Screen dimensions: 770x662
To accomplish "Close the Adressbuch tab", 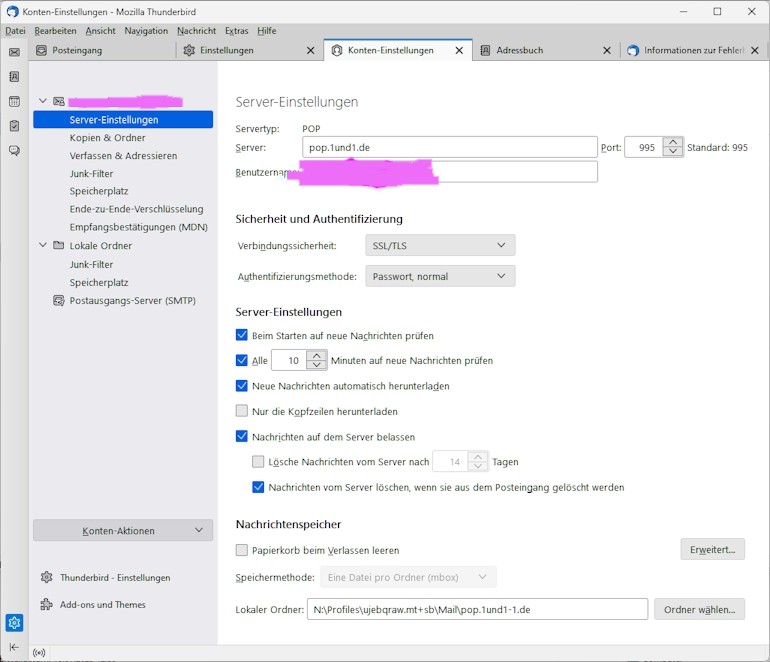I will tap(607, 50).
